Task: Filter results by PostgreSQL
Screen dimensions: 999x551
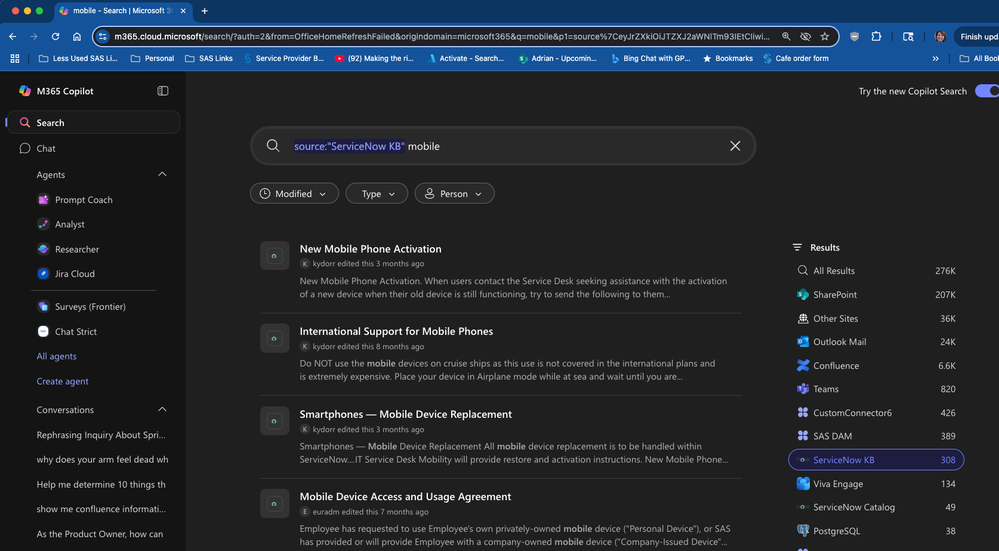Action: tap(876, 531)
